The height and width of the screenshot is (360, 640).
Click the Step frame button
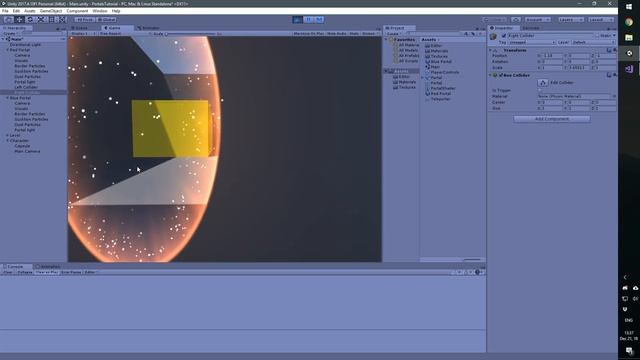click(x=319, y=20)
